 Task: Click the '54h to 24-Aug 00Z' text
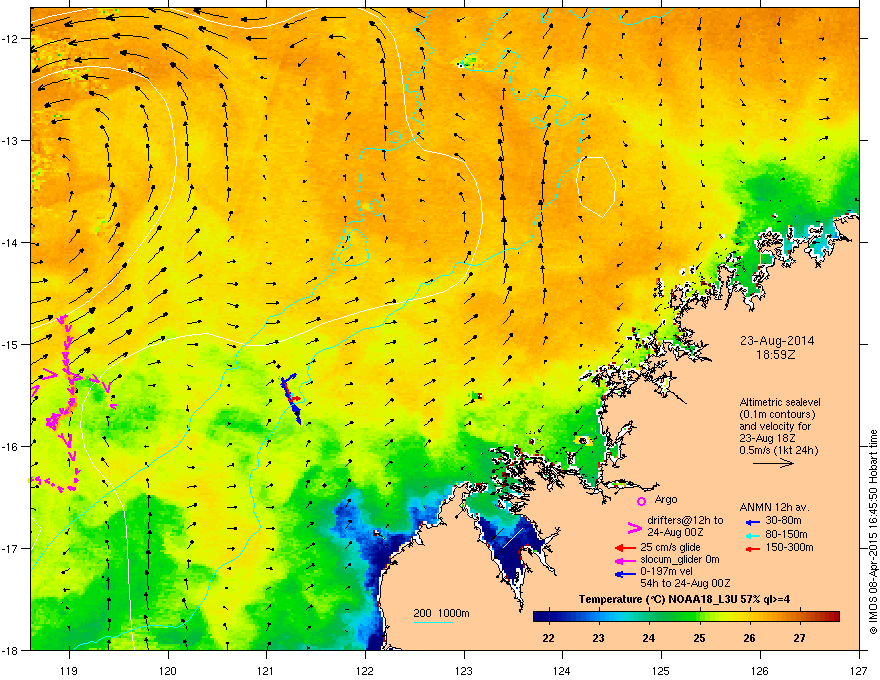(x=685, y=584)
